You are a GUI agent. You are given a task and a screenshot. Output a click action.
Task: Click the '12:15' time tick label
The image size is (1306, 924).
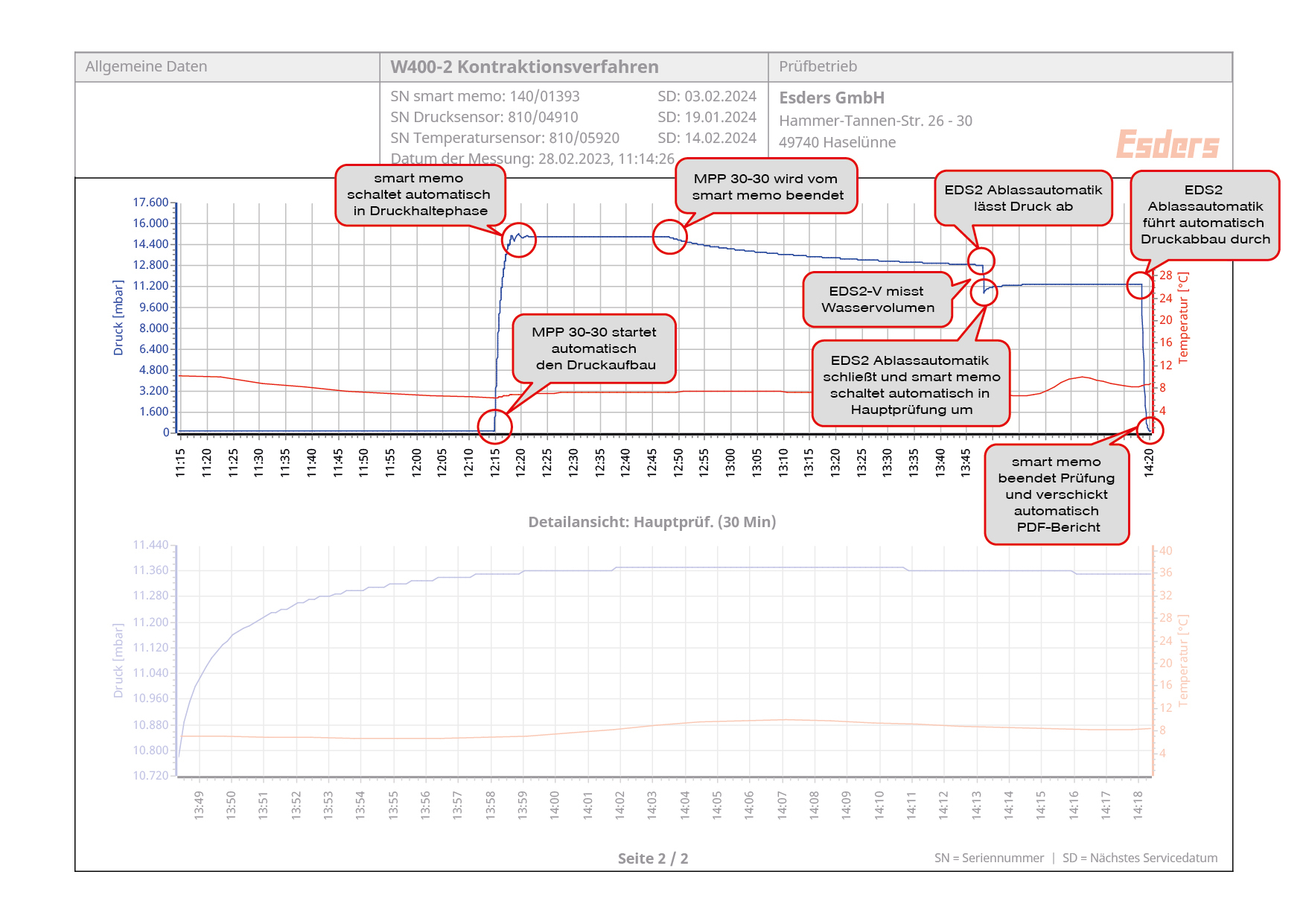pos(495,462)
